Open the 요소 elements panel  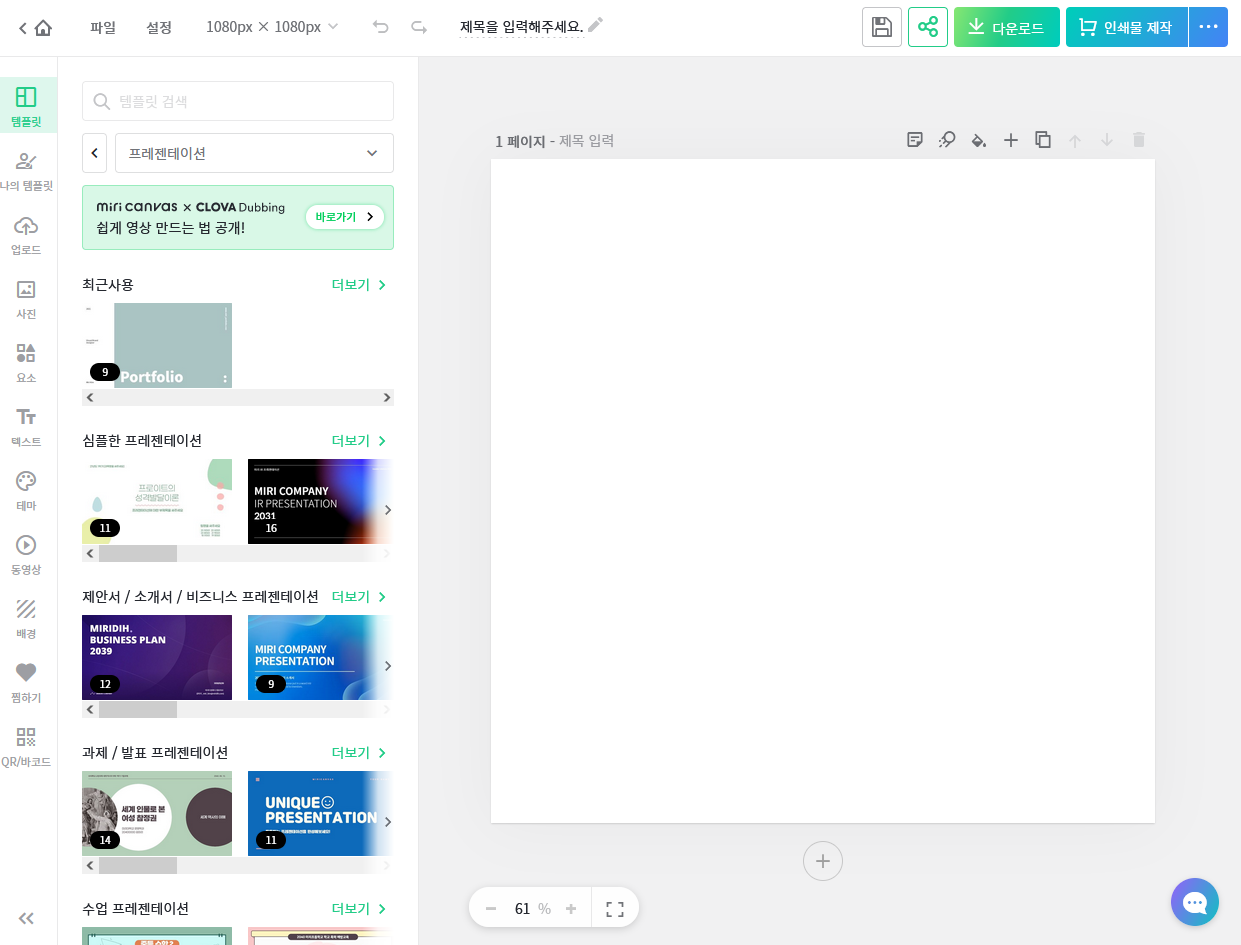[x=27, y=361]
